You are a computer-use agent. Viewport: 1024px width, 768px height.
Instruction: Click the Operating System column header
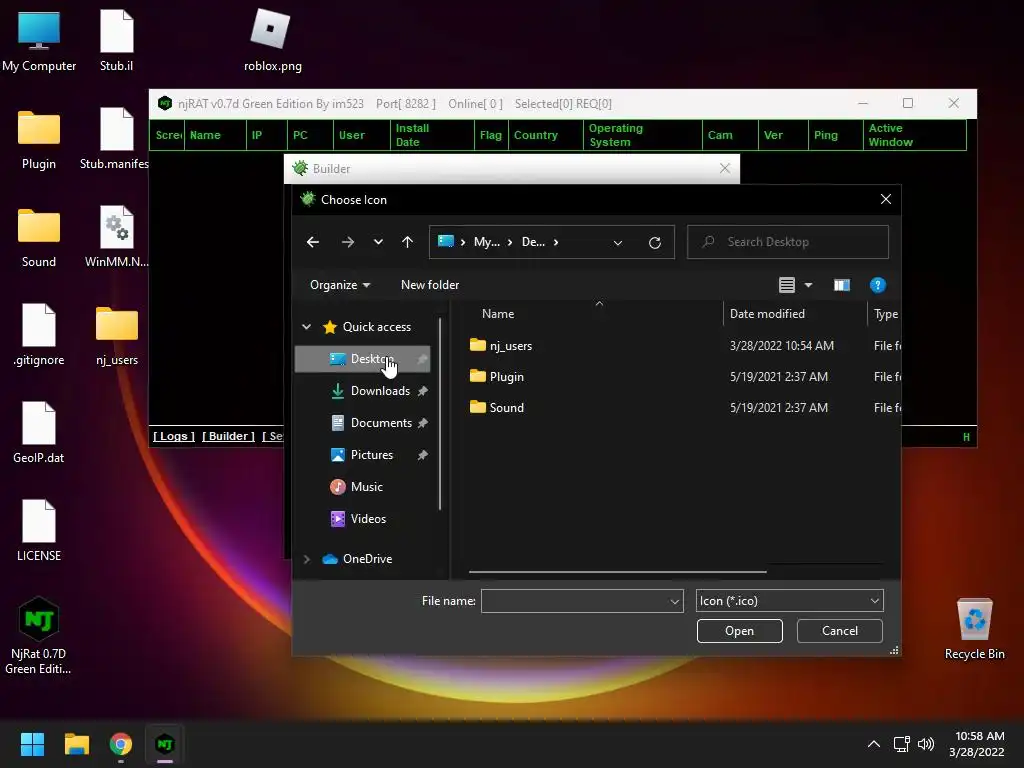coord(643,135)
